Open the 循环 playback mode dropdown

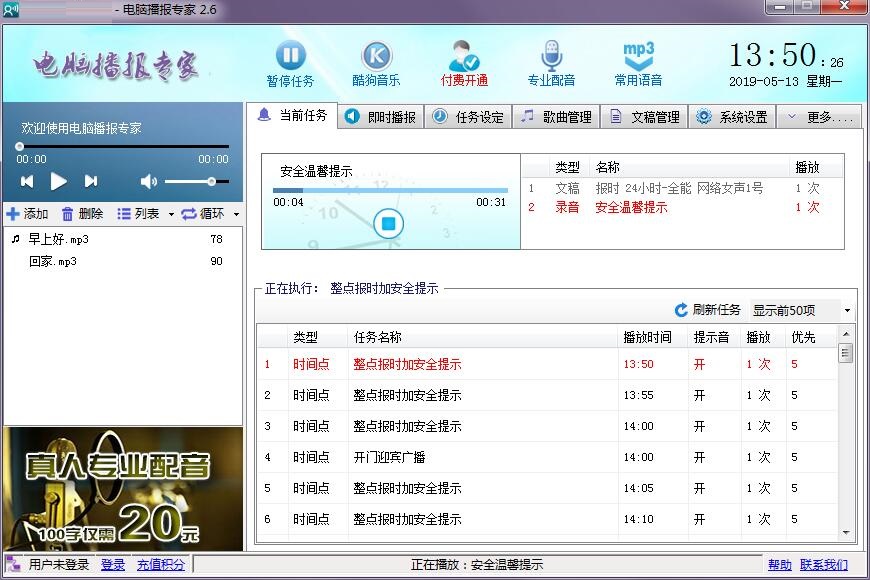(x=210, y=214)
